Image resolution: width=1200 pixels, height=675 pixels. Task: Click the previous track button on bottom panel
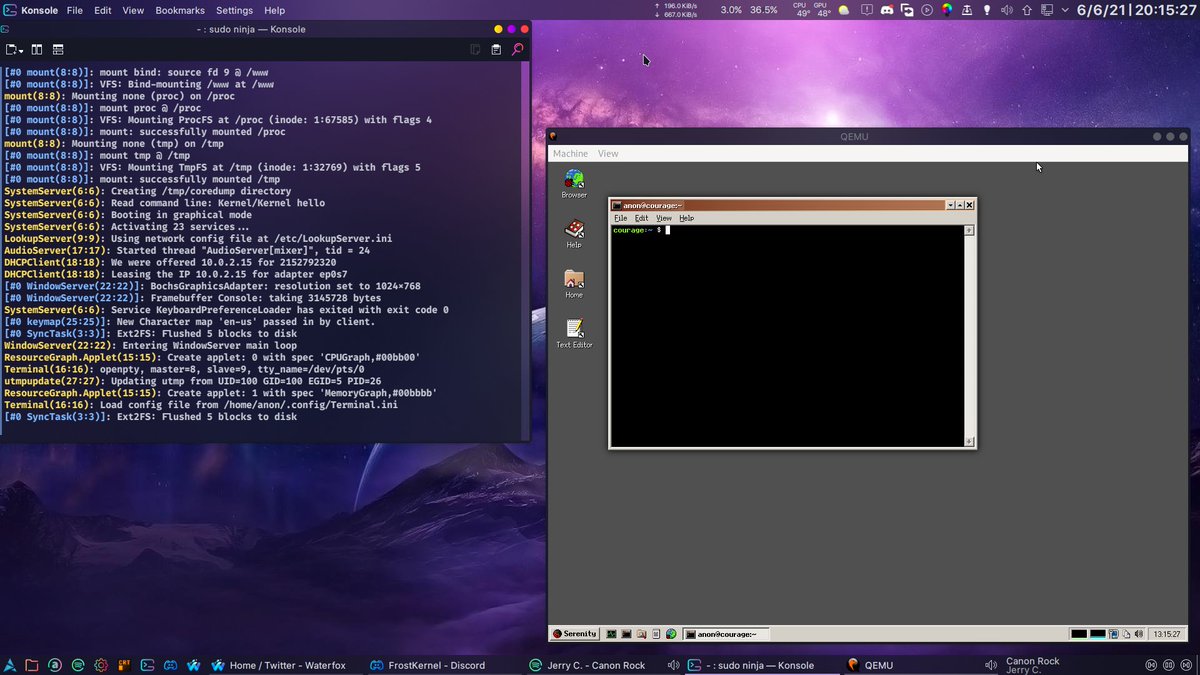pos(1151,665)
